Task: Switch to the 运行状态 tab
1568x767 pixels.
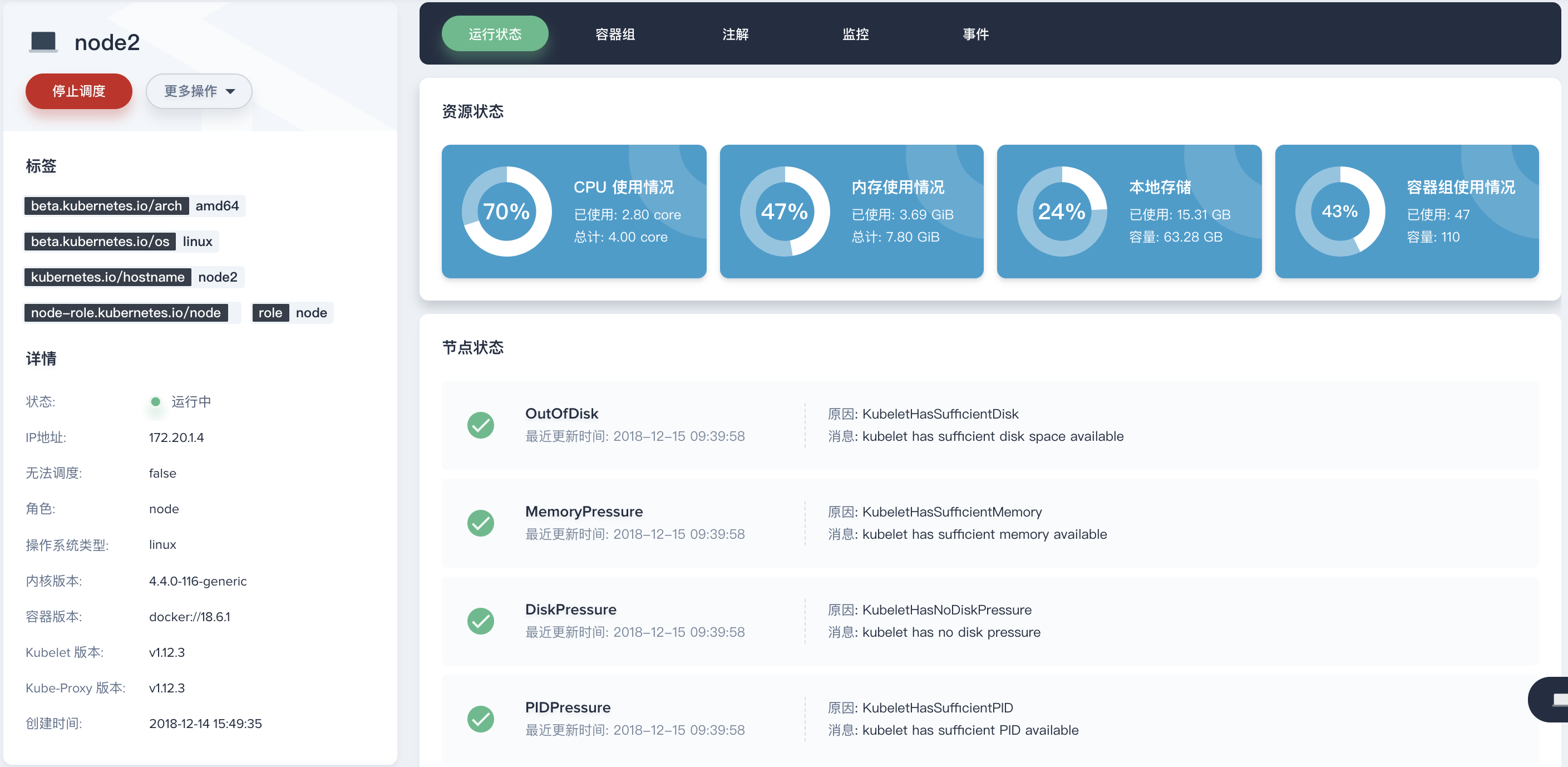Action: (495, 34)
